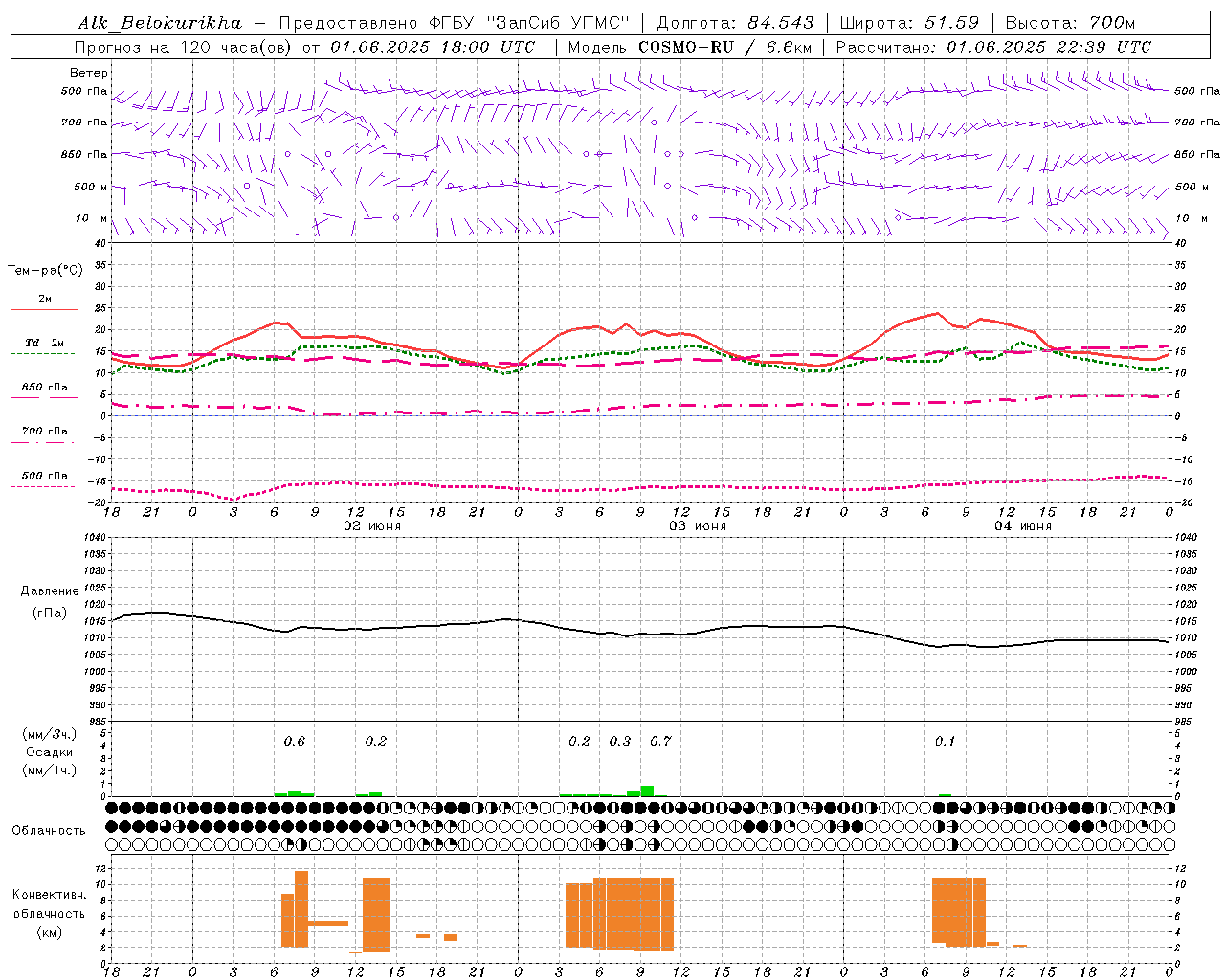
Task: Click the dash-dot line sample under 700 гПа legend
Action: tap(43, 442)
